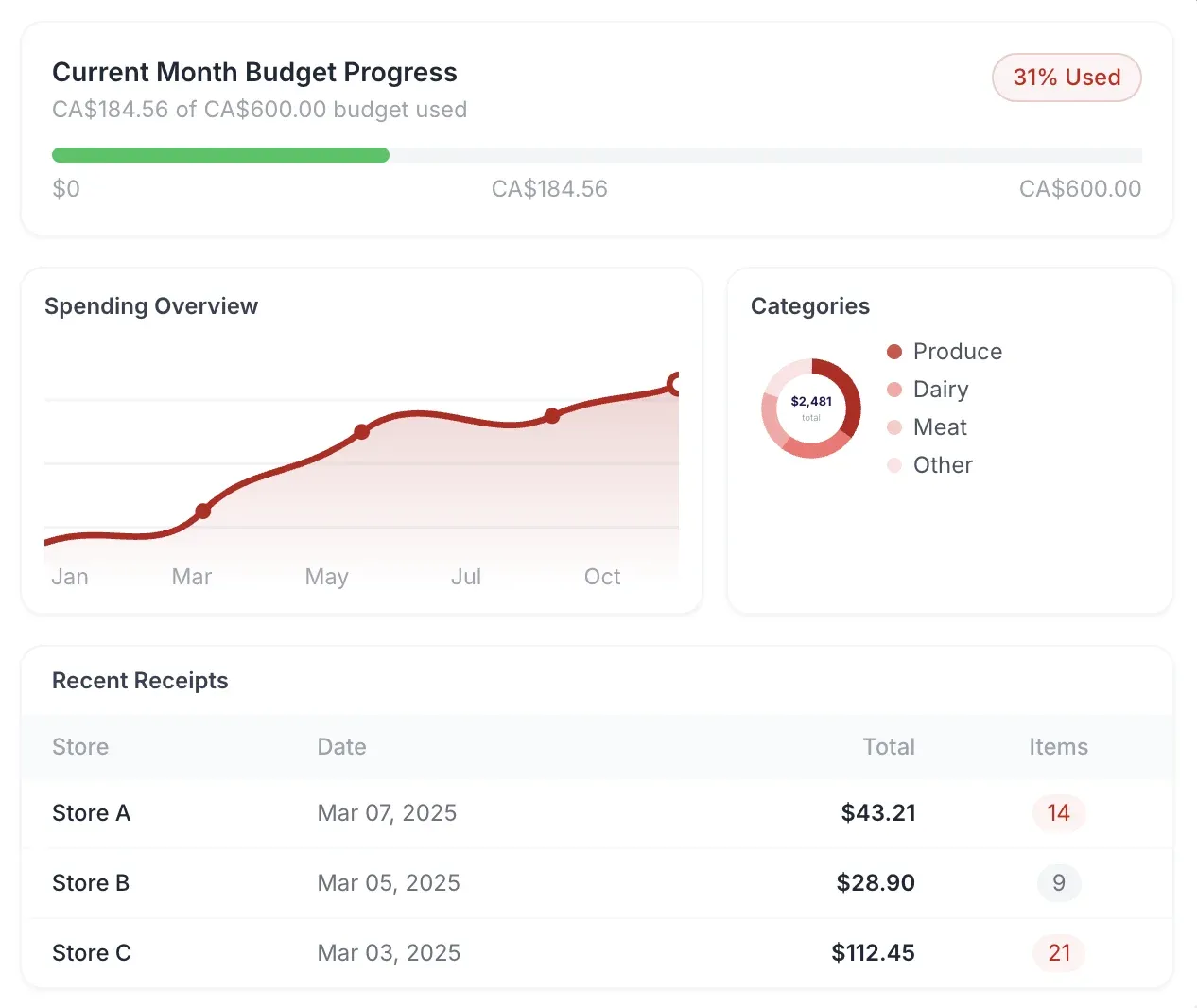Expand the Spending Overview chart
1197x1008 pixels.
tap(151, 305)
